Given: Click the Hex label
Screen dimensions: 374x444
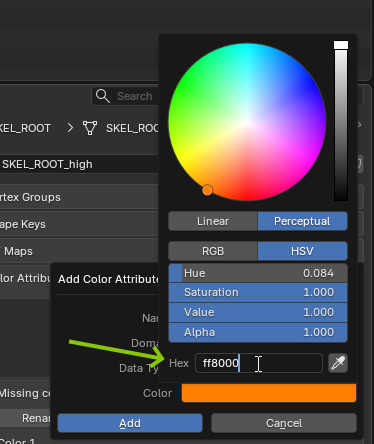Looking at the screenshot, I should [179, 363].
